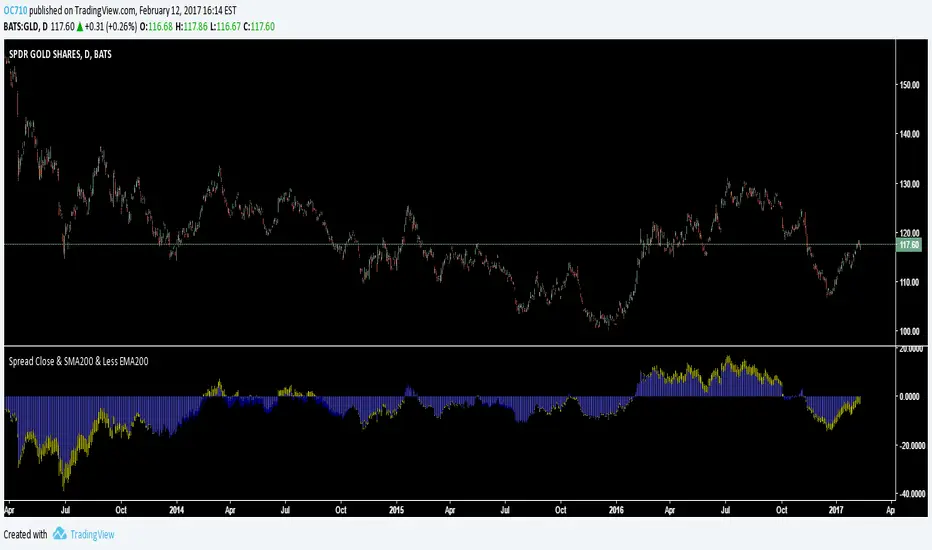This screenshot has width=932, height=550.
Task: Select the open value O:116.68
Action: click(156, 27)
